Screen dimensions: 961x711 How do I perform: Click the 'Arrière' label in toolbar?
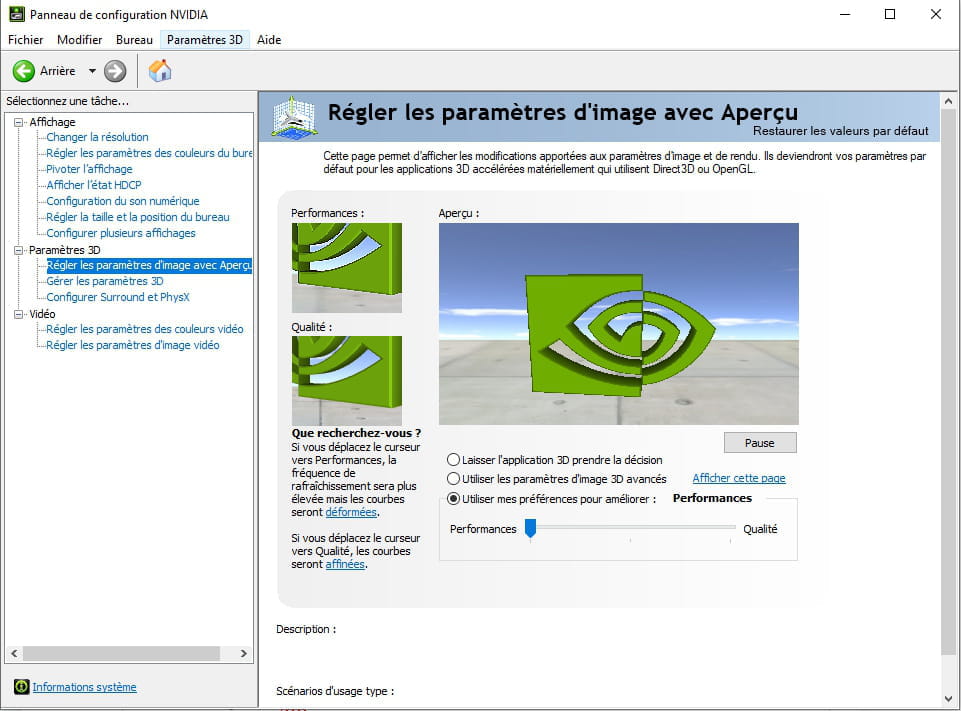(x=58, y=71)
